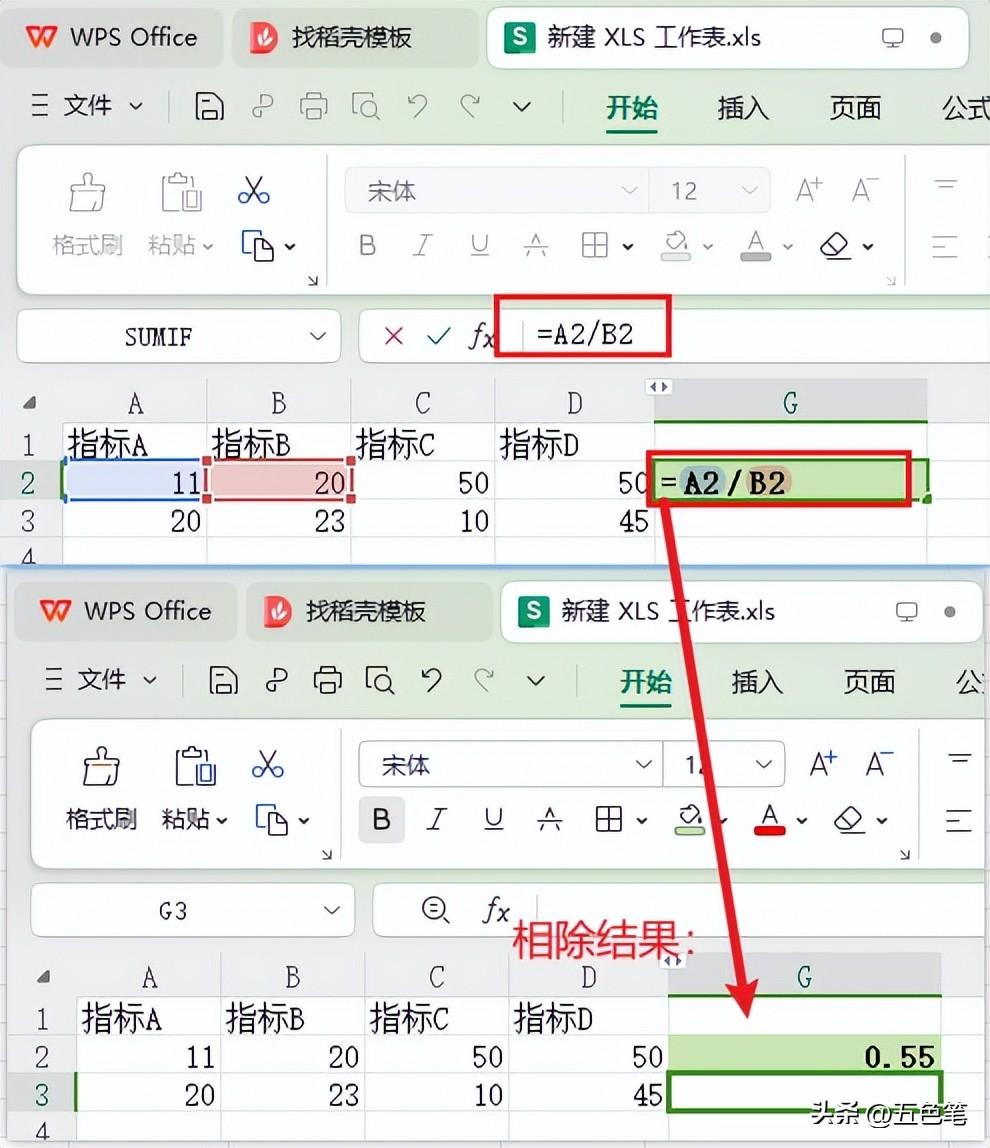This screenshot has width=990, height=1148.
Task: Open print preview in bottom window
Action: [379, 681]
